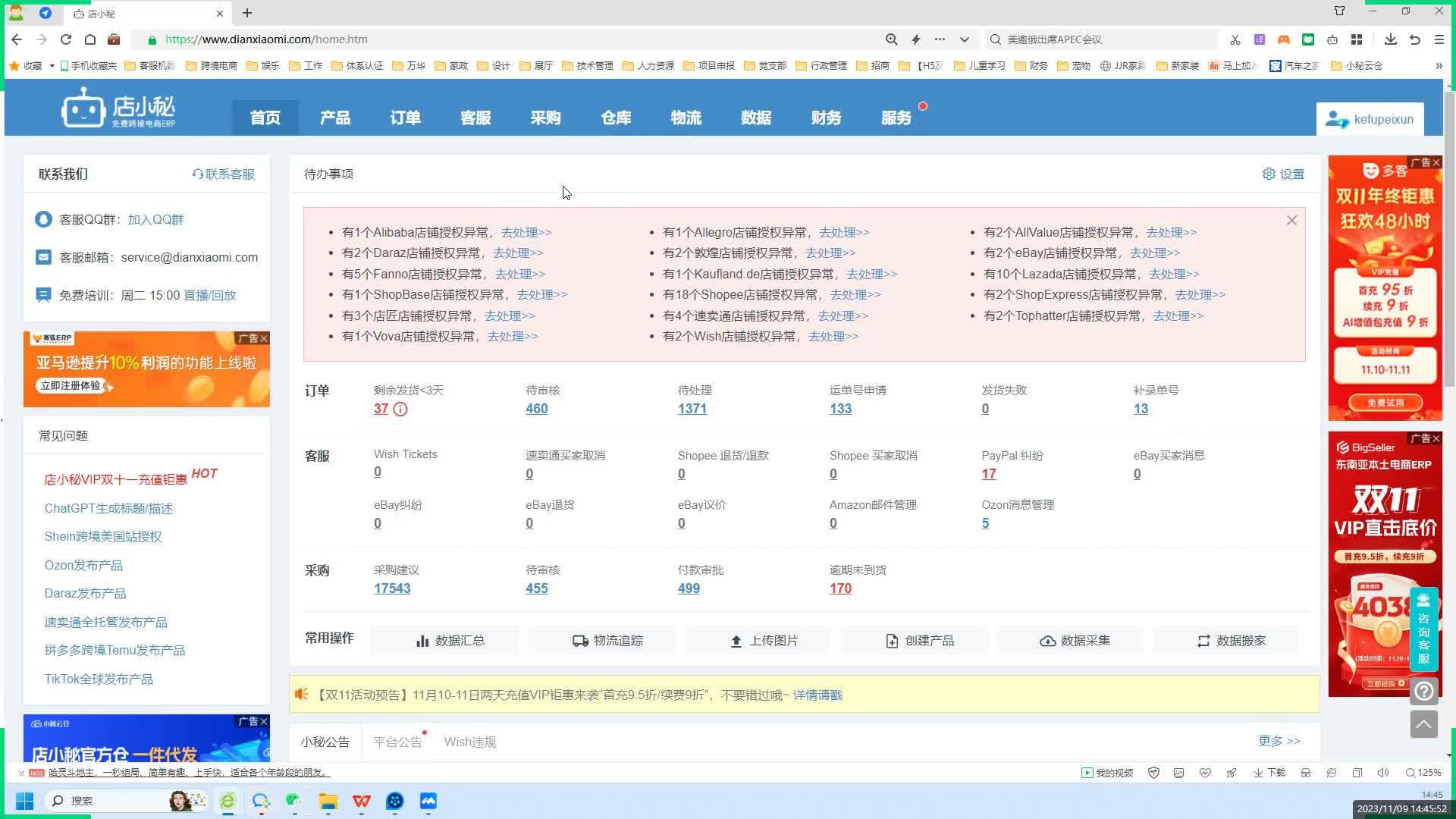
Task: Open File Explorer from taskbar
Action: (x=328, y=801)
